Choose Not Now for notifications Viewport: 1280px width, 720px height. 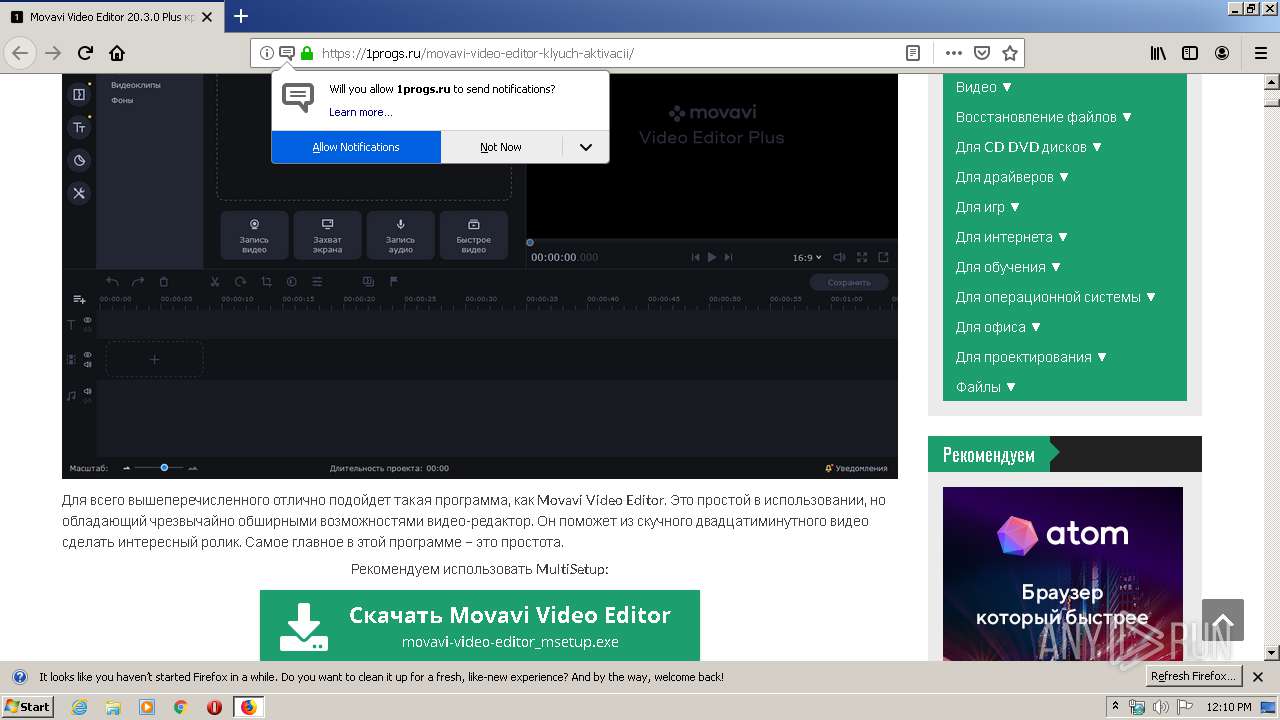click(x=501, y=147)
